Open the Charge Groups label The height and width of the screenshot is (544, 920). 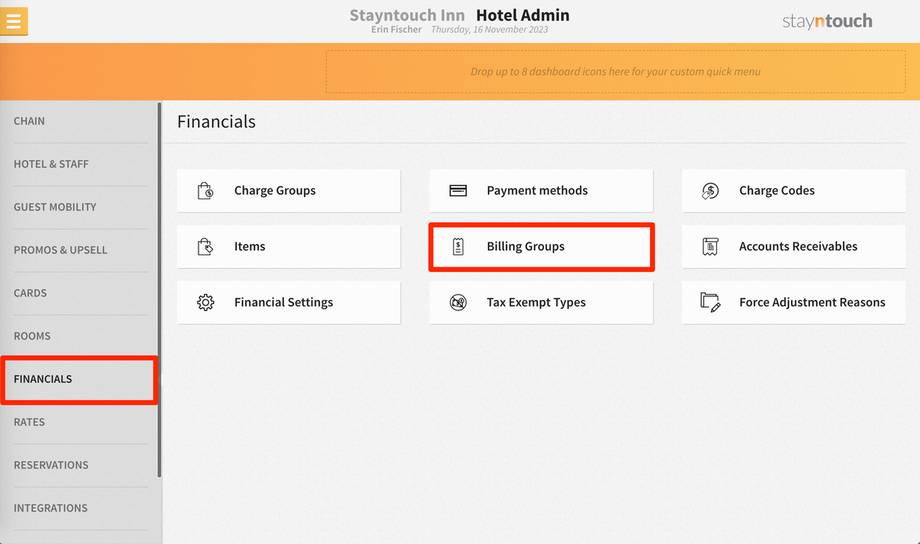(275, 191)
